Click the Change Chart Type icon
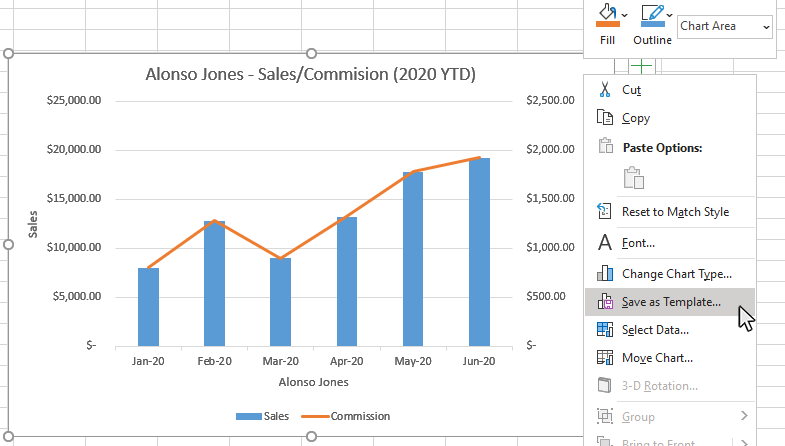This screenshot has height=446, width=785. point(605,273)
